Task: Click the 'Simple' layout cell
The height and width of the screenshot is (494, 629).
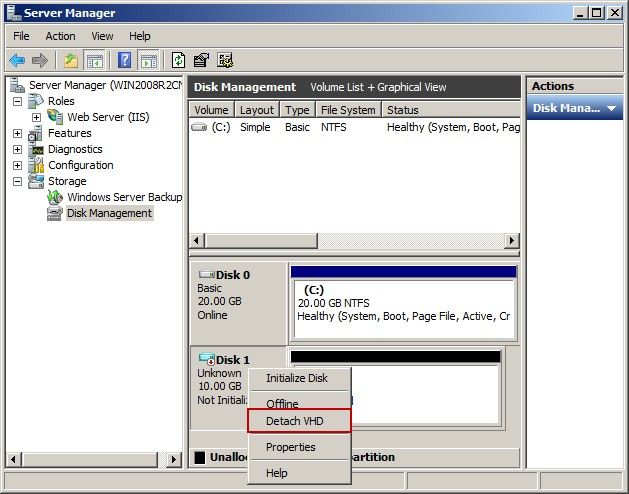Action: (255, 127)
